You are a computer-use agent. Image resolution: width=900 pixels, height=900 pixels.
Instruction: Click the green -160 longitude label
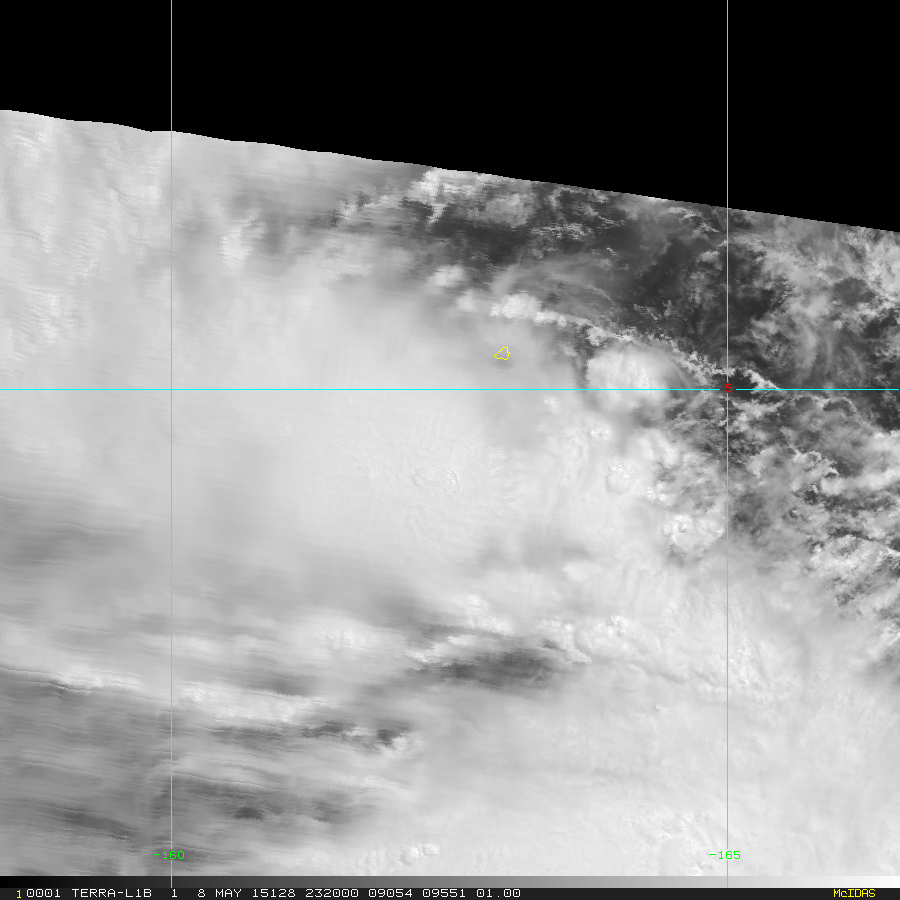pos(168,855)
